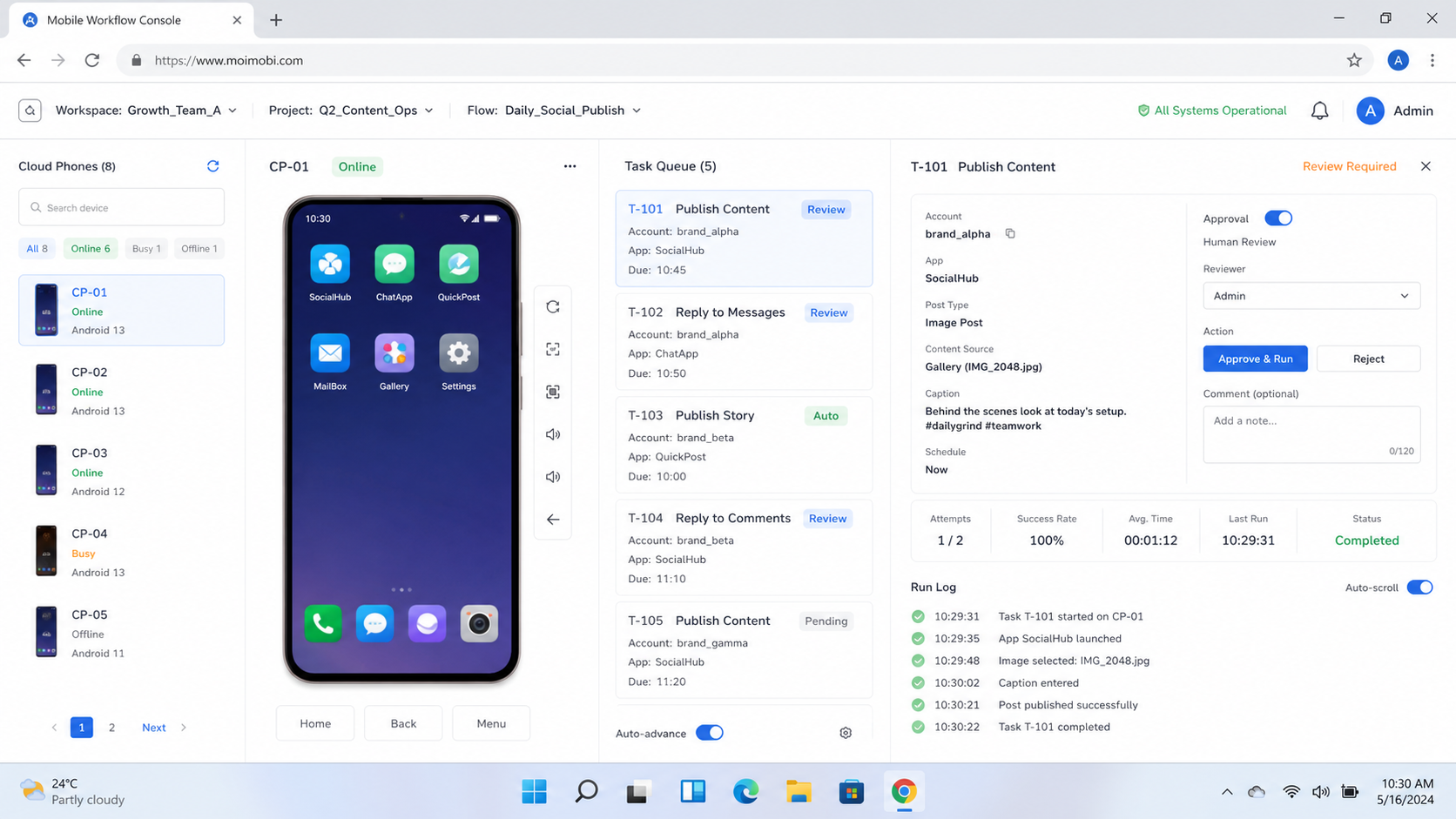
Task: Go to page 2 of device list
Action: click(x=111, y=728)
